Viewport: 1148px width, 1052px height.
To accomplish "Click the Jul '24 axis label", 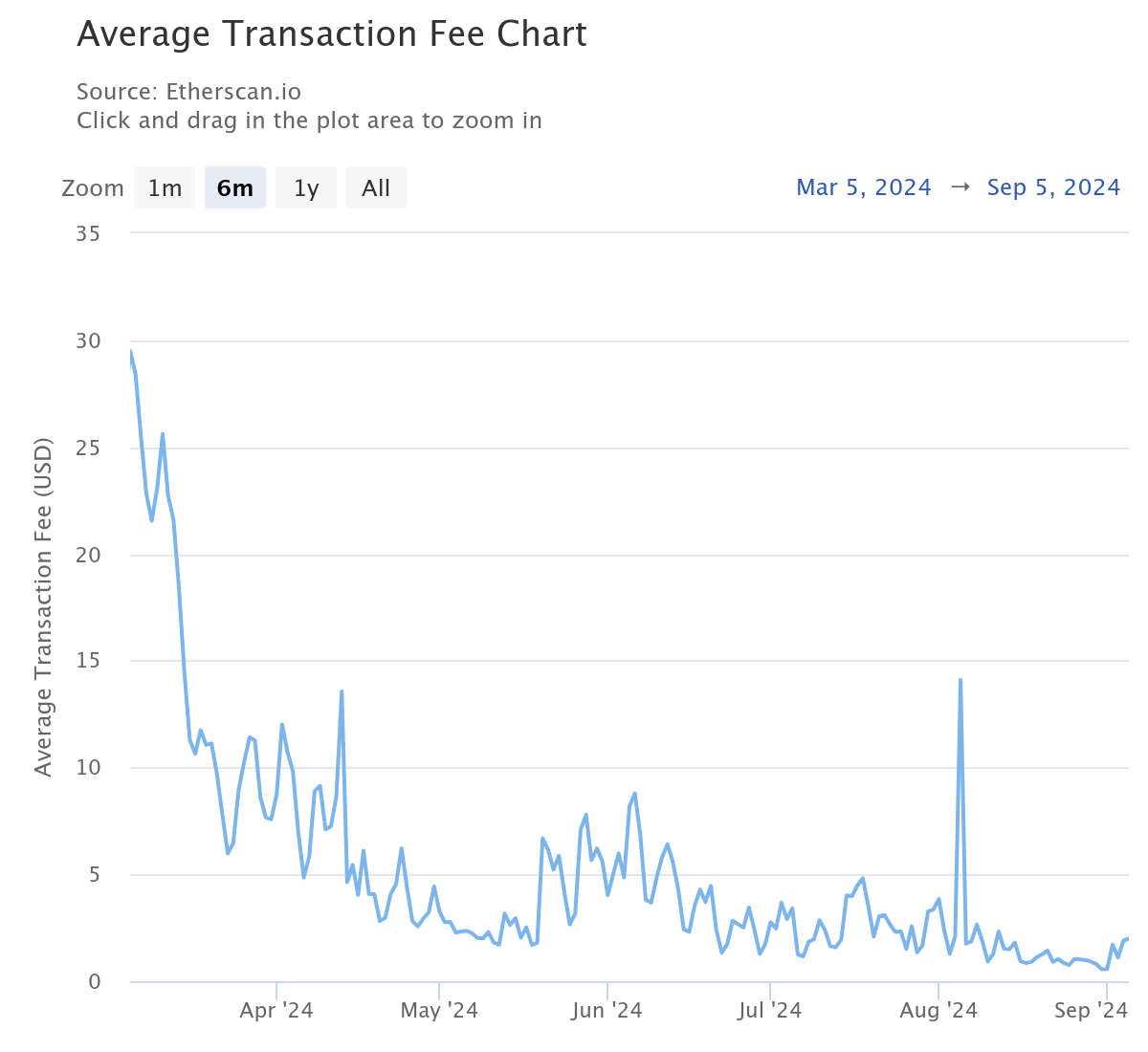I will [x=770, y=1010].
